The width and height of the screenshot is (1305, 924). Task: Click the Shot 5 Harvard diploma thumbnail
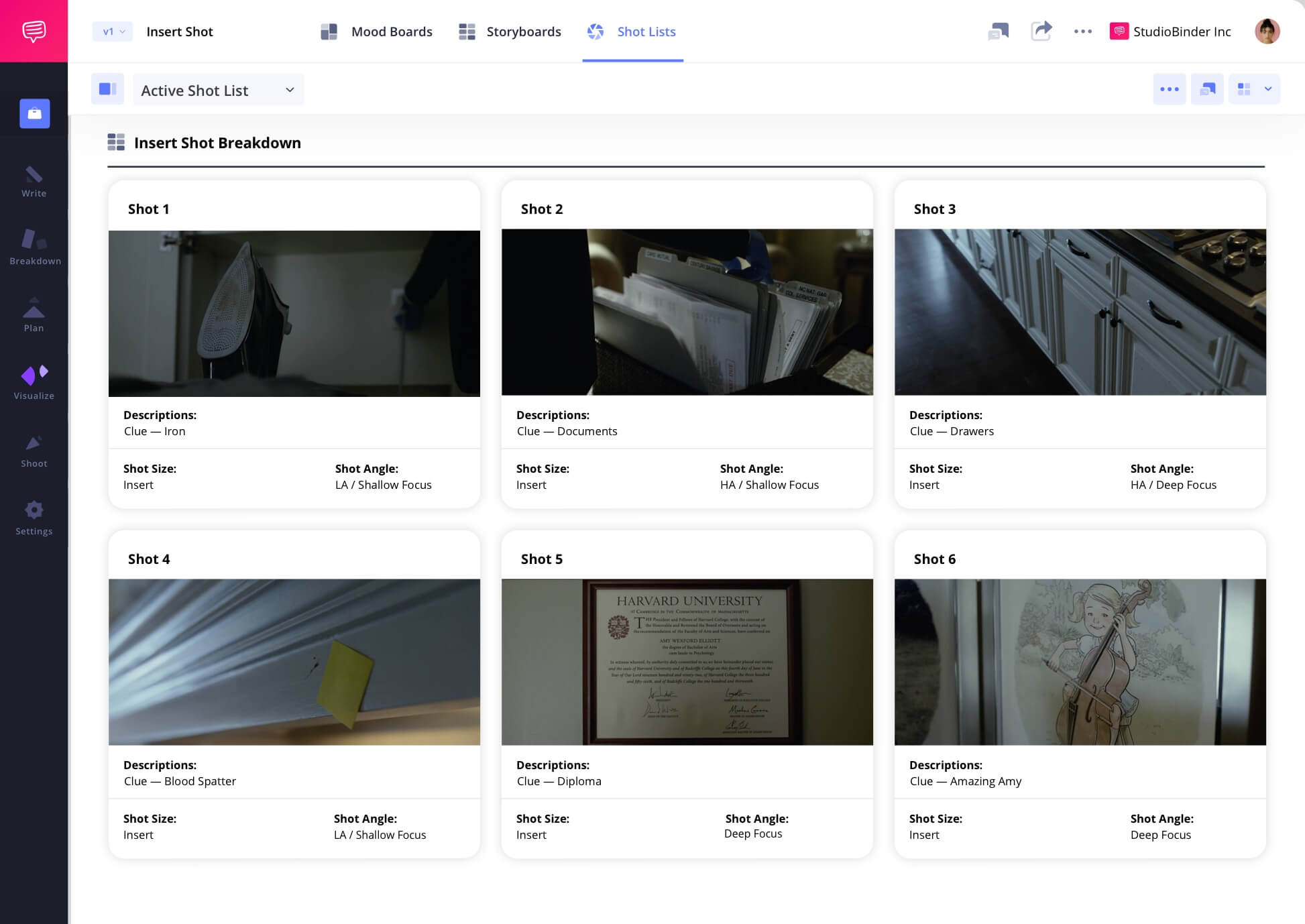pyautogui.click(x=687, y=662)
